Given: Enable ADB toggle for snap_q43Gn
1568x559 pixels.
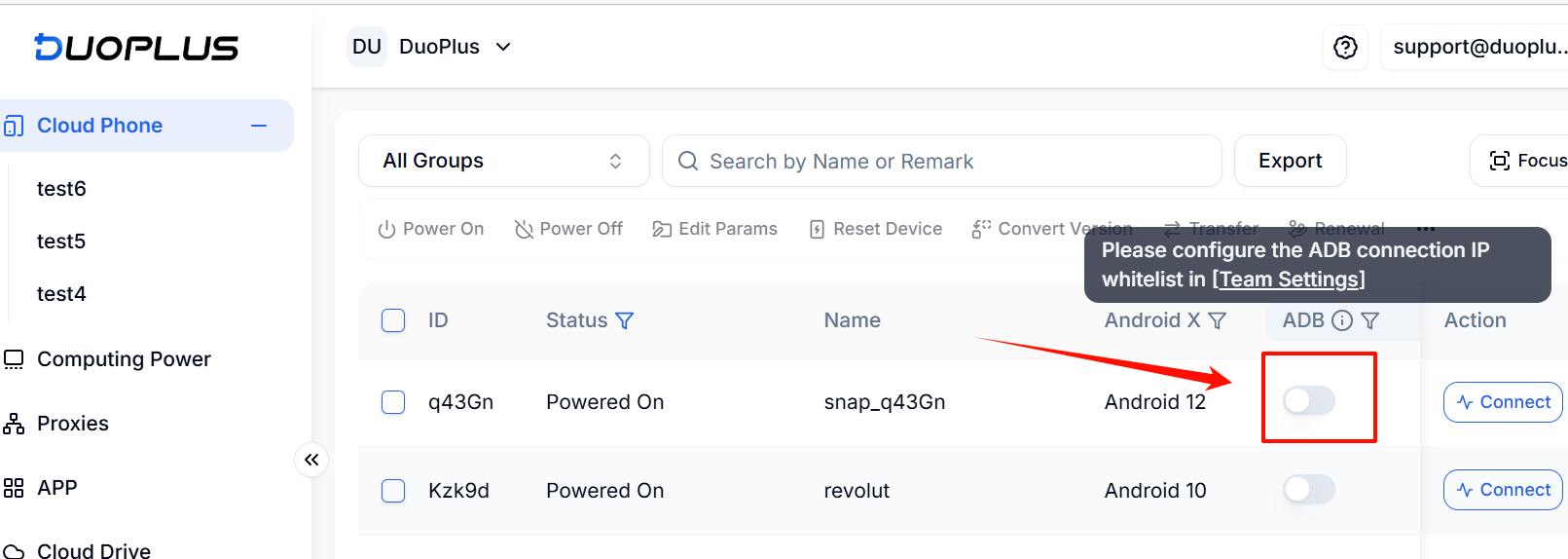Looking at the screenshot, I should coord(1309,400).
